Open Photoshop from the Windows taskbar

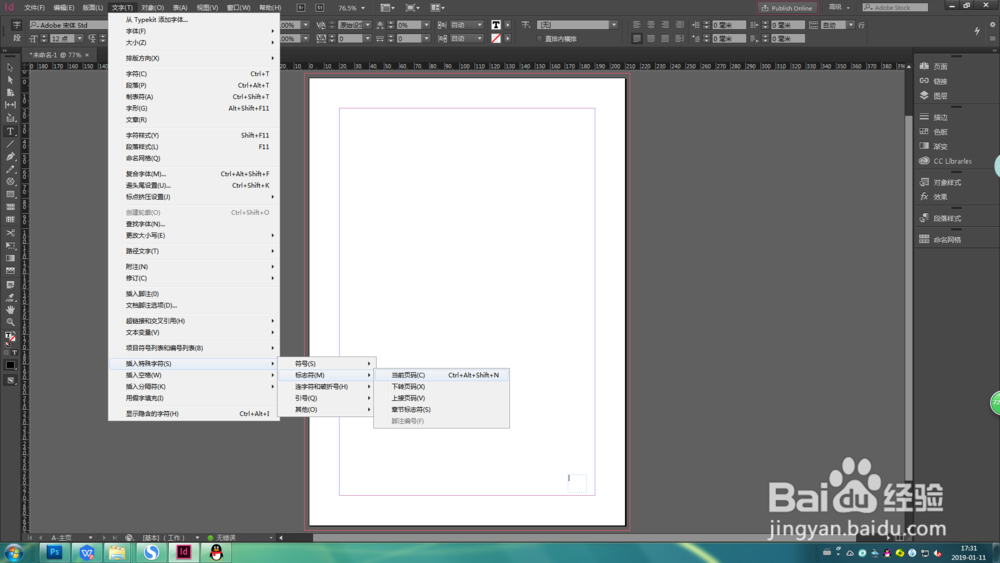[x=54, y=552]
